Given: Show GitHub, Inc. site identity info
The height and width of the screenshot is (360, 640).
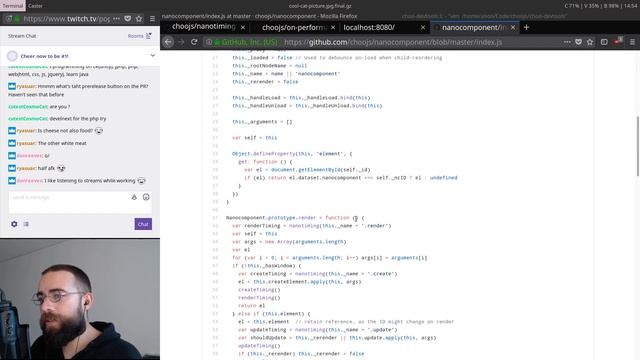Looking at the screenshot, I should [x=245, y=42].
